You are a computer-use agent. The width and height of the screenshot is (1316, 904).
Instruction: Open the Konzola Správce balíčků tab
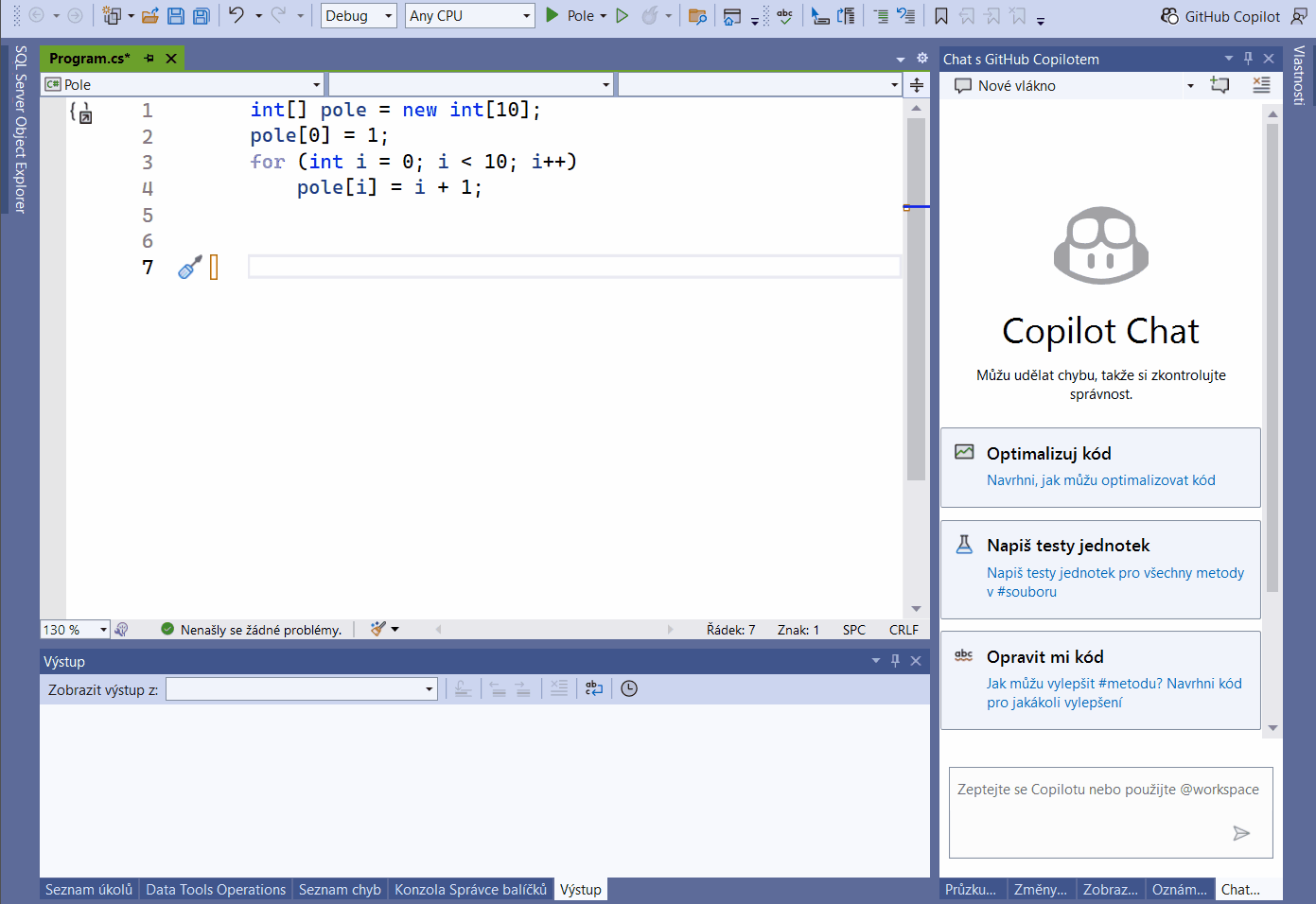point(470,890)
